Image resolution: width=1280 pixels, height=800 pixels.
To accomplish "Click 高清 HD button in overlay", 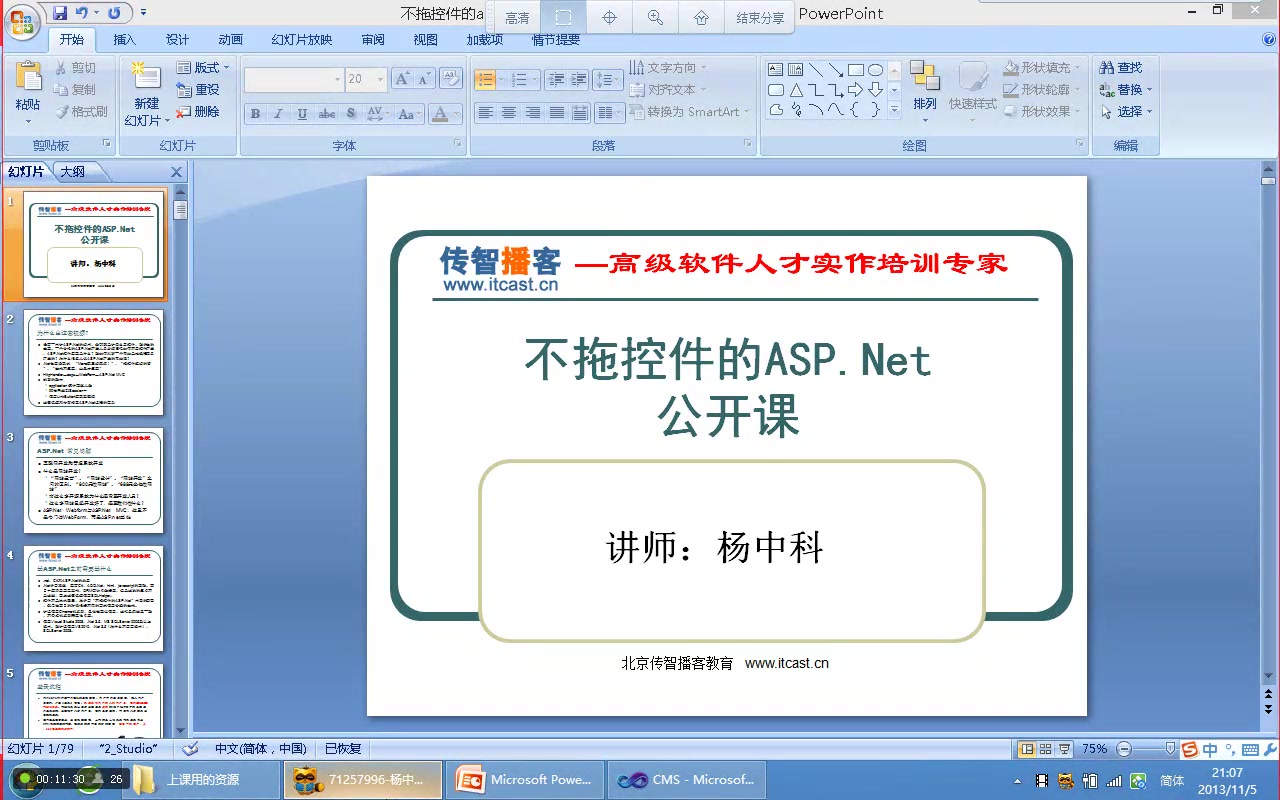I will click(x=518, y=18).
